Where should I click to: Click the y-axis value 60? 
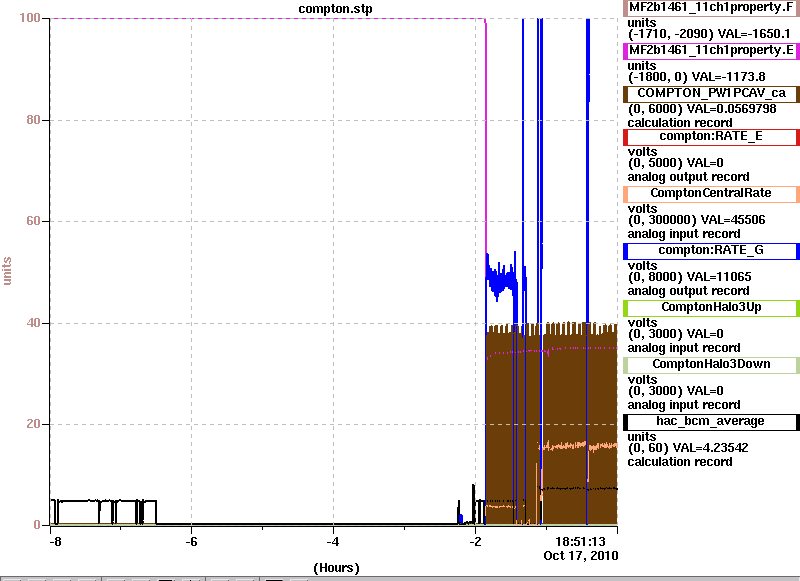(33, 221)
